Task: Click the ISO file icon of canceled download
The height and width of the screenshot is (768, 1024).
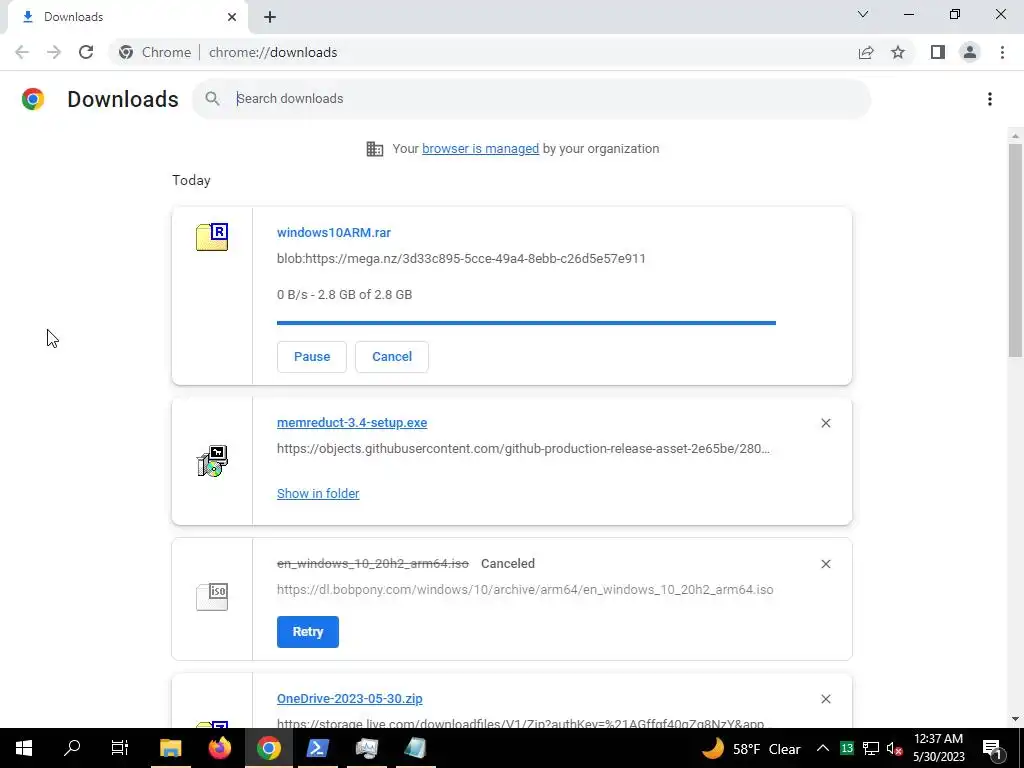Action: (x=212, y=597)
